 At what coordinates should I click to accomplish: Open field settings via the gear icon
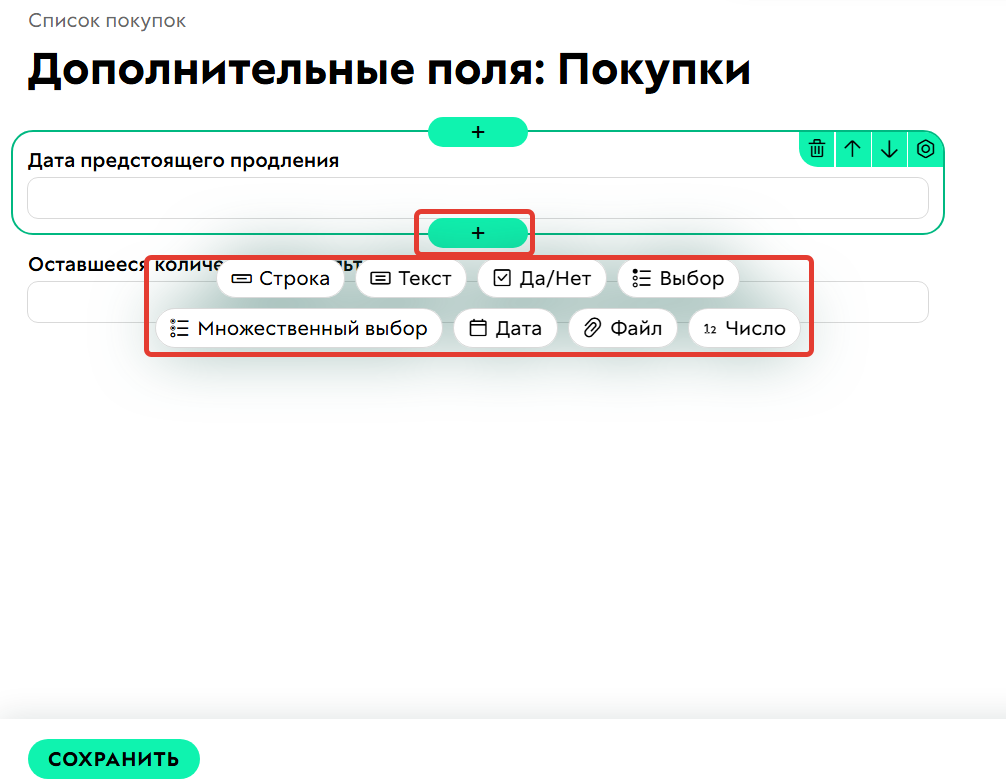pos(925,149)
